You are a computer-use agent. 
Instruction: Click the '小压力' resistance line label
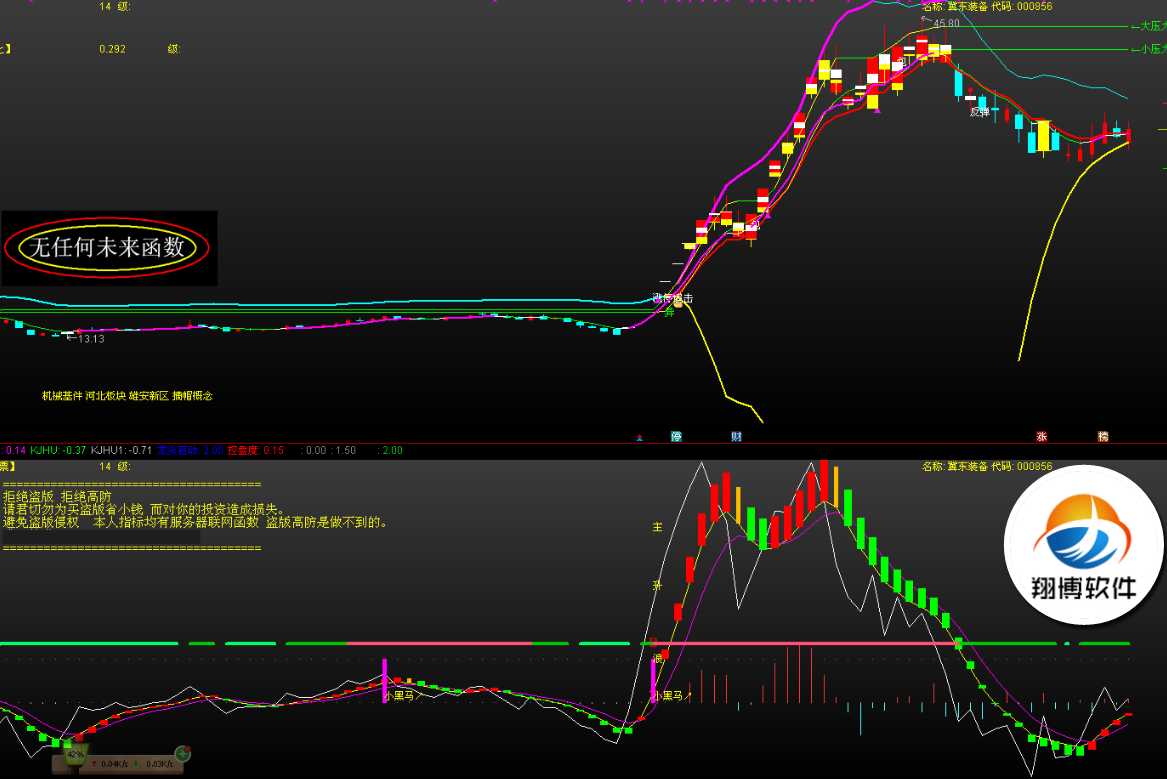[x=1148, y=49]
